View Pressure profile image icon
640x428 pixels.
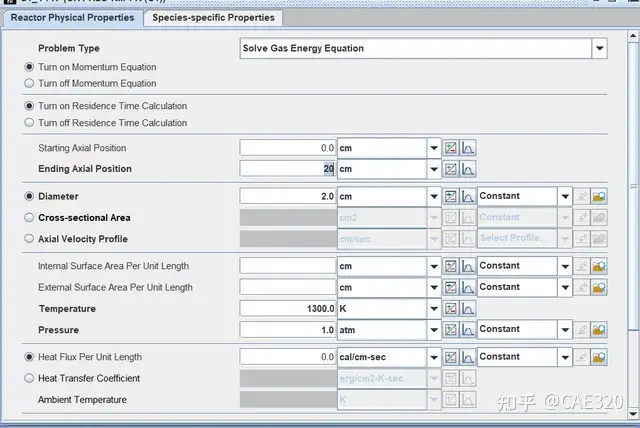point(599,330)
